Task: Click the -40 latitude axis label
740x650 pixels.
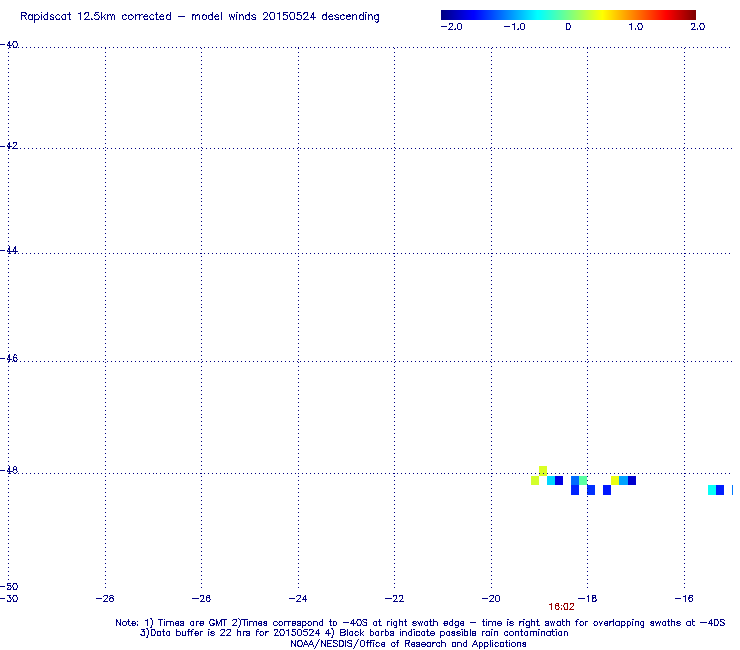Action: (x=9, y=45)
